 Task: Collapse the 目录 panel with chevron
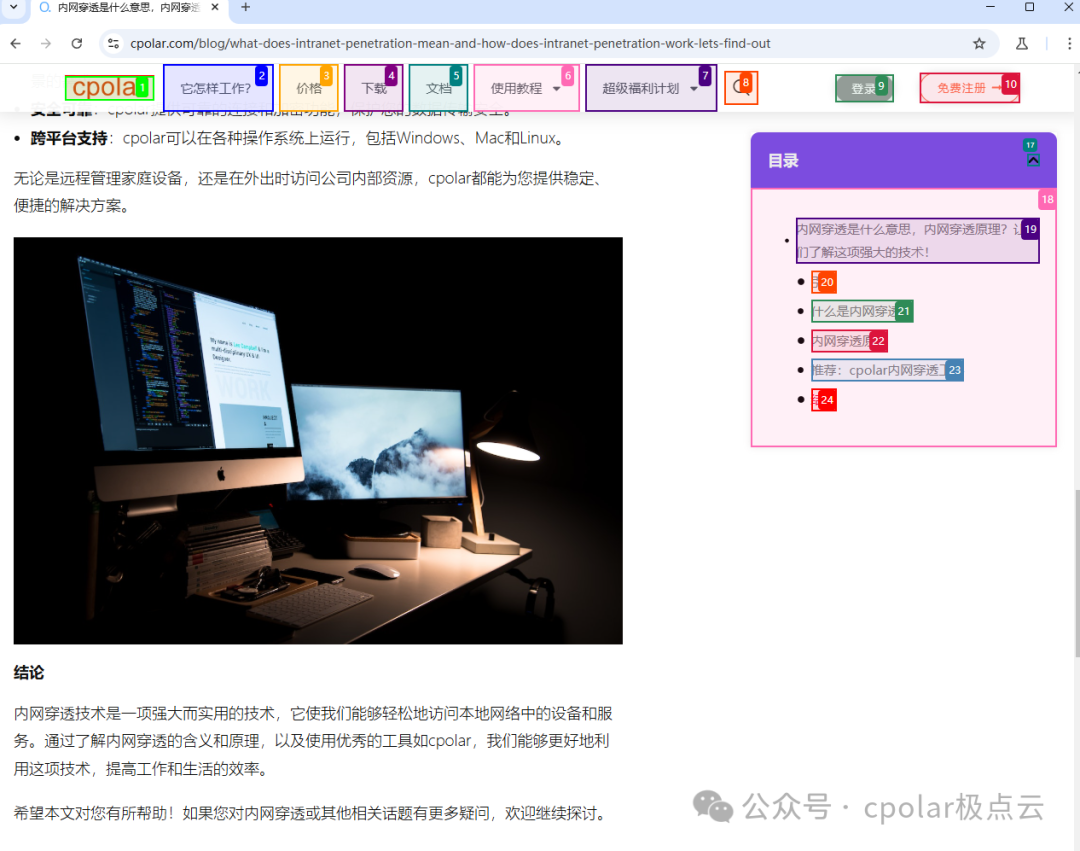pyautogui.click(x=1033, y=160)
